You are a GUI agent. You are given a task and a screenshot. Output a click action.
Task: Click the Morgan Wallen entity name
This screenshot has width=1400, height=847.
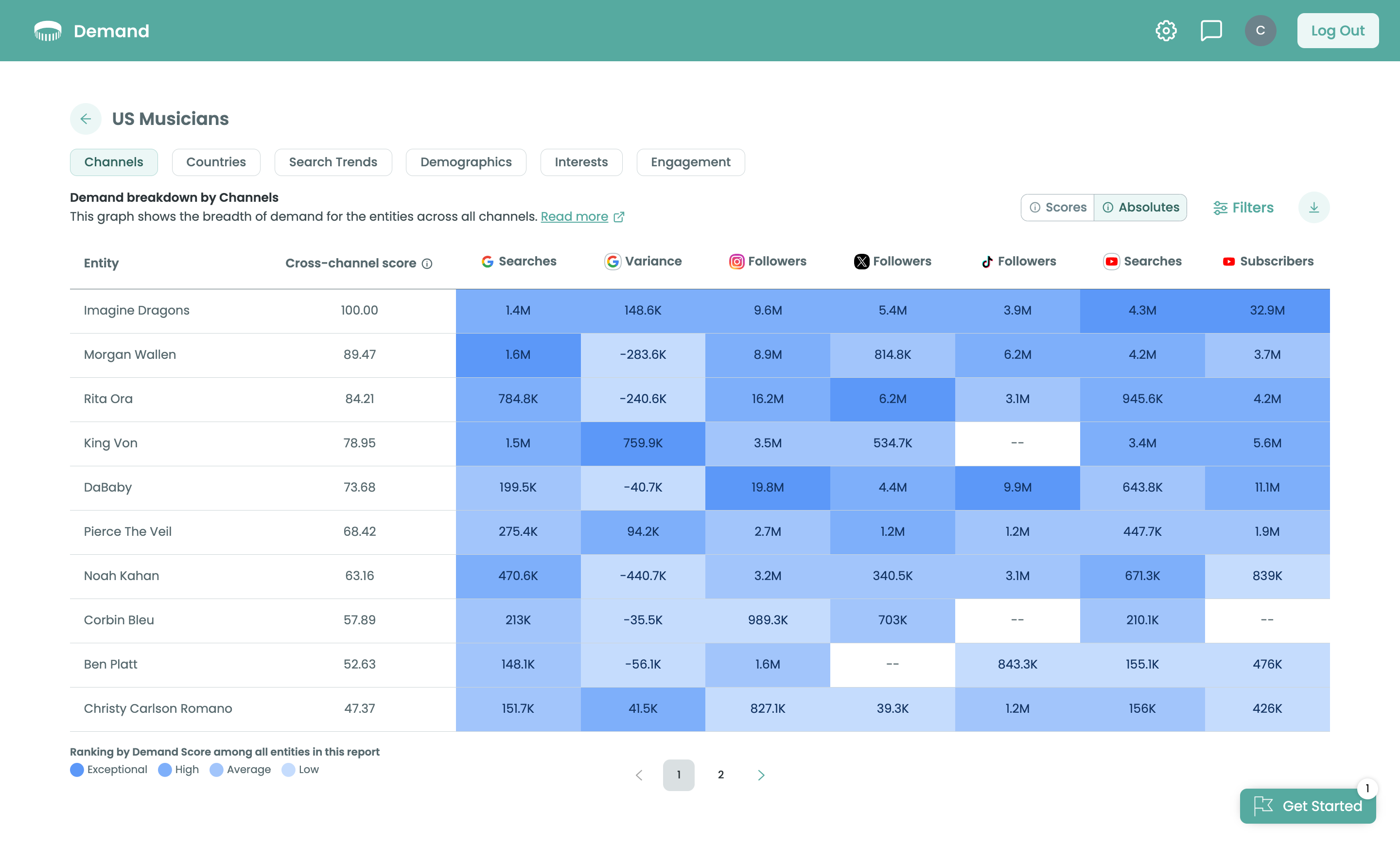pyautogui.click(x=130, y=355)
